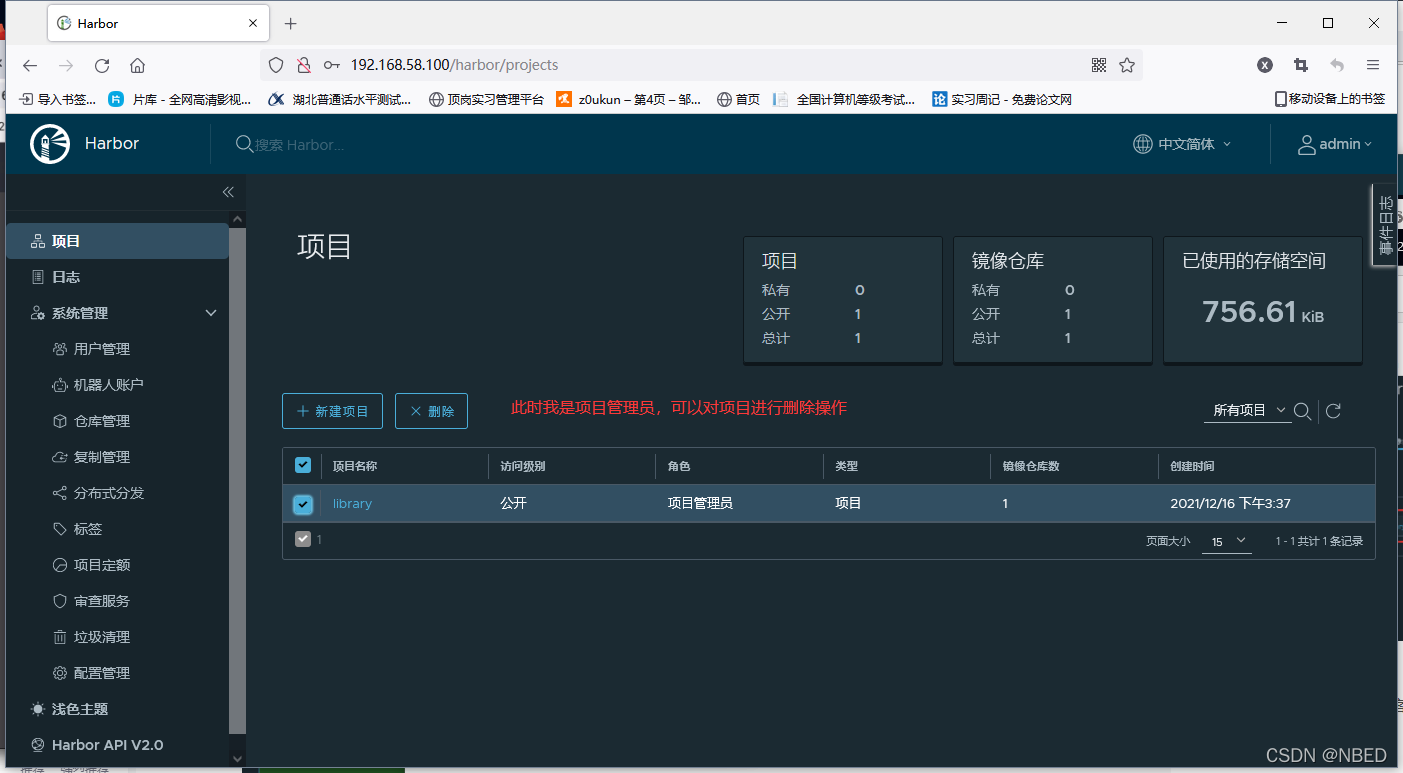Open the 中文简体 language menu
Image resolution: width=1403 pixels, height=773 pixels.
coord(1182,144)
